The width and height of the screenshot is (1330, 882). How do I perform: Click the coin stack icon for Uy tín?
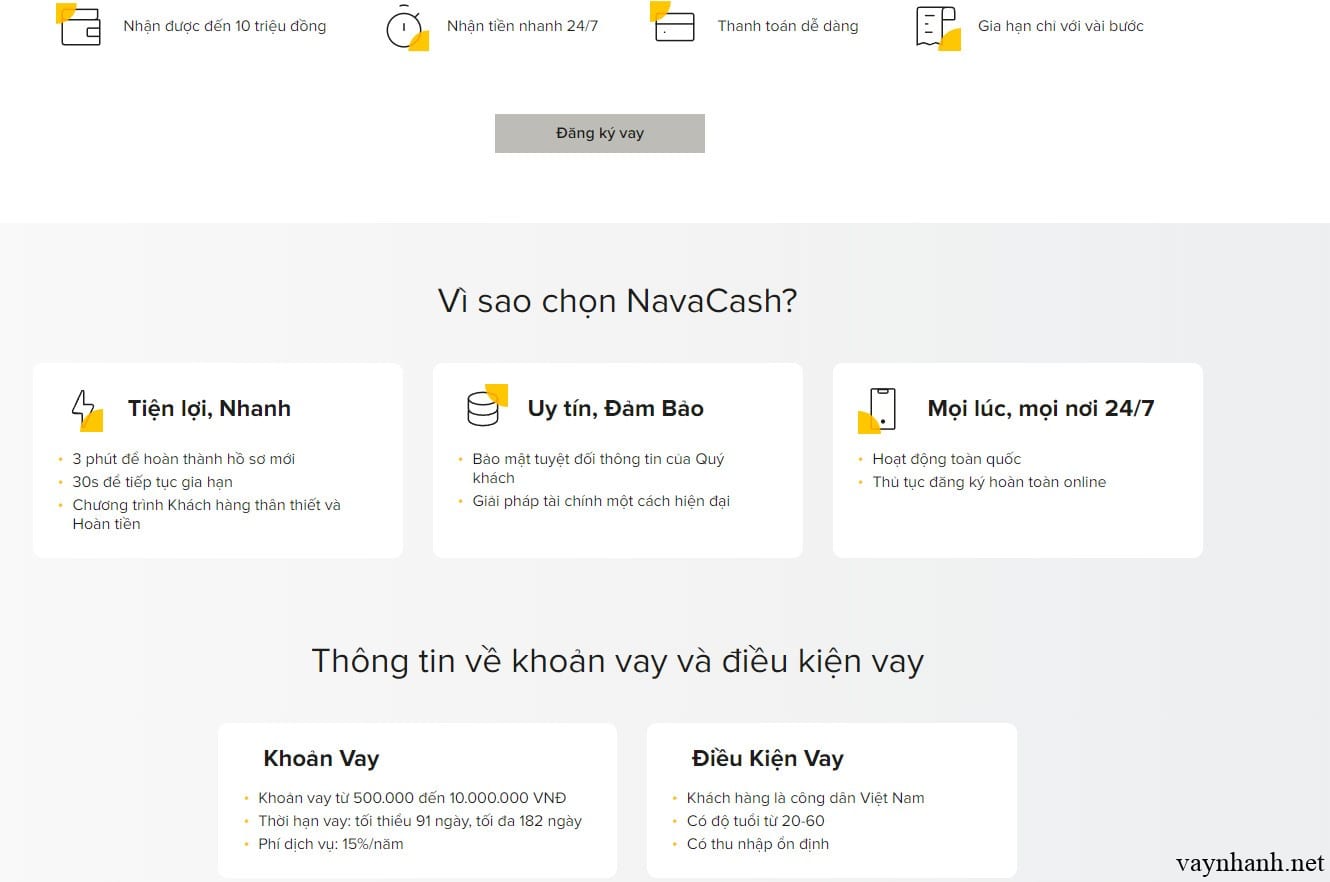[485, 407]
